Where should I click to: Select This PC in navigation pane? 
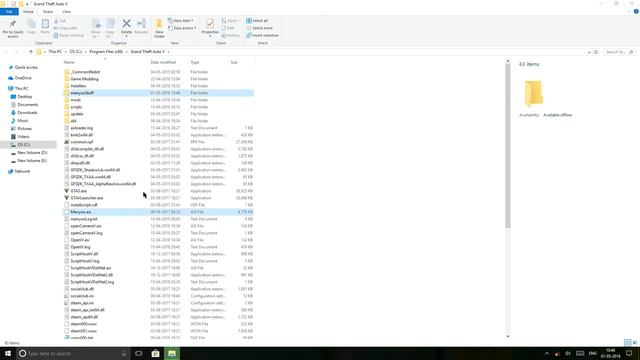coord(21,89)
